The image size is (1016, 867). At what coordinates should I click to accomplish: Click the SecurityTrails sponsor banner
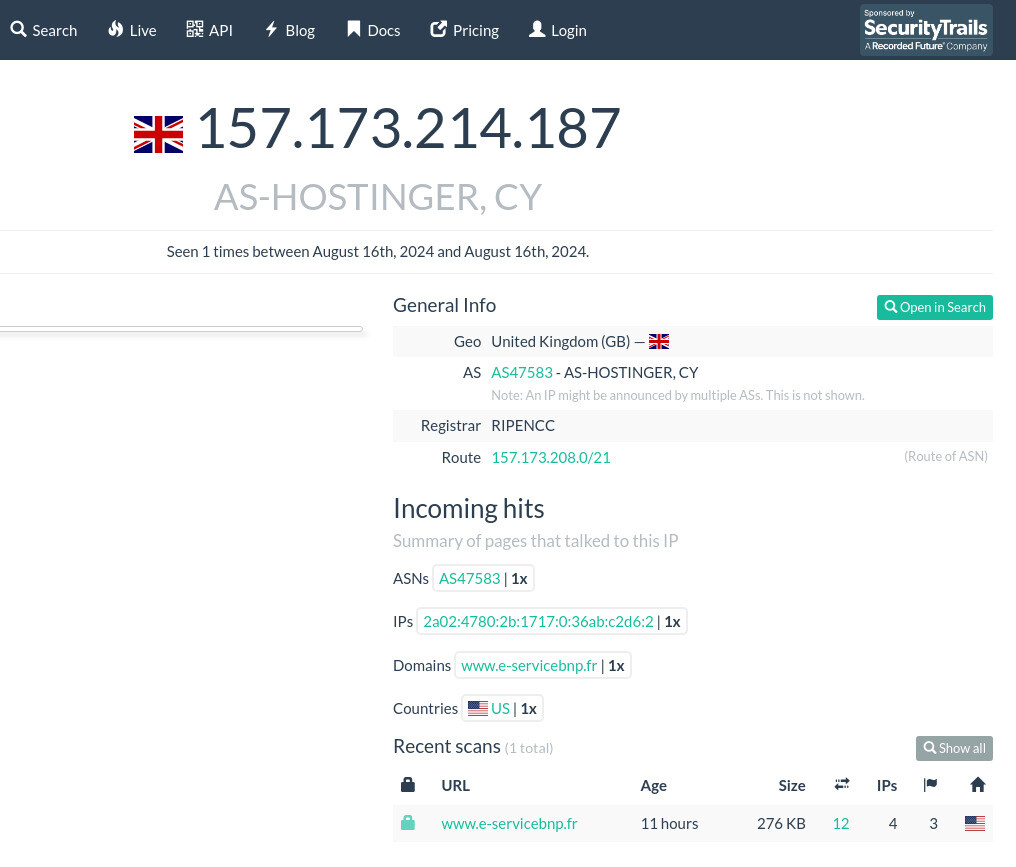[926, 30]
